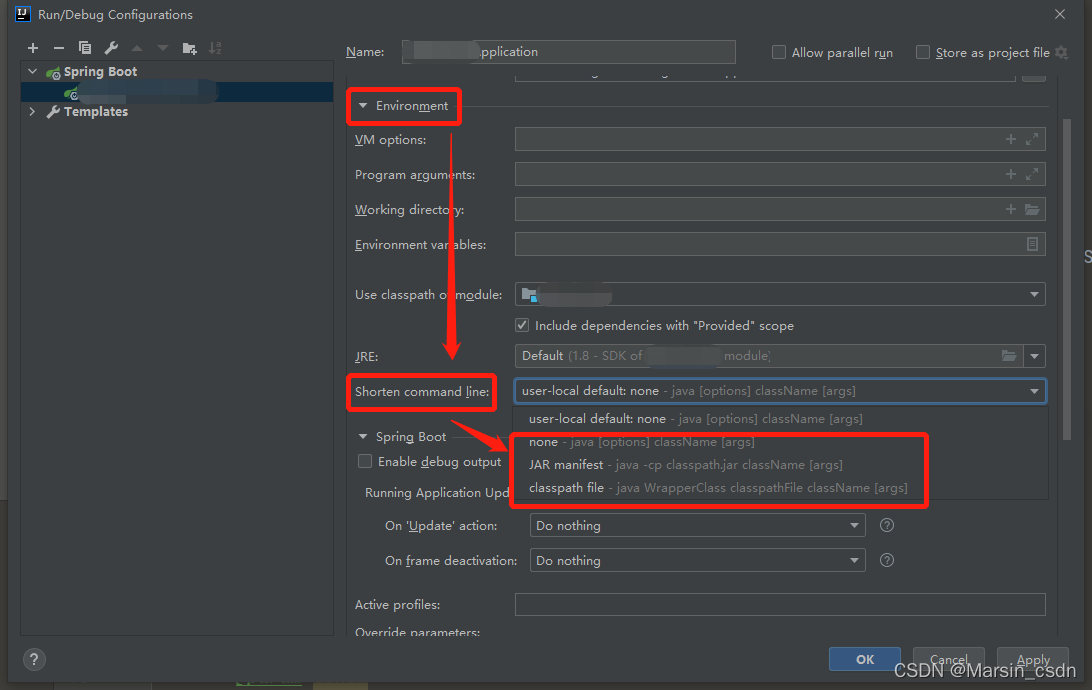Click the Program arguments input field
Screen dimensions: 1092x690
click(780, 174)
